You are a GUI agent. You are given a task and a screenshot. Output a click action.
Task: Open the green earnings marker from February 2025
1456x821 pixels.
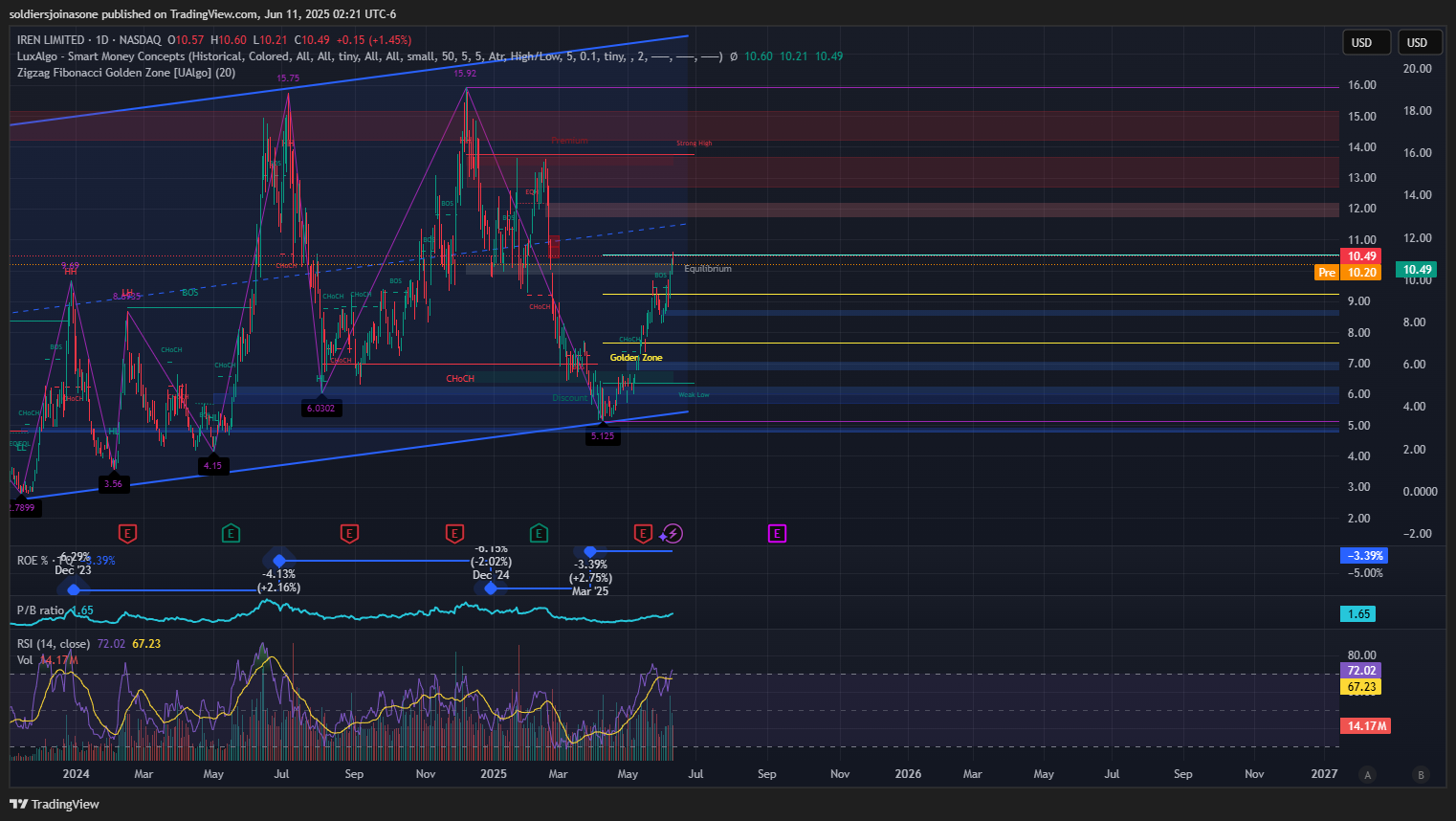click(539, 533)
